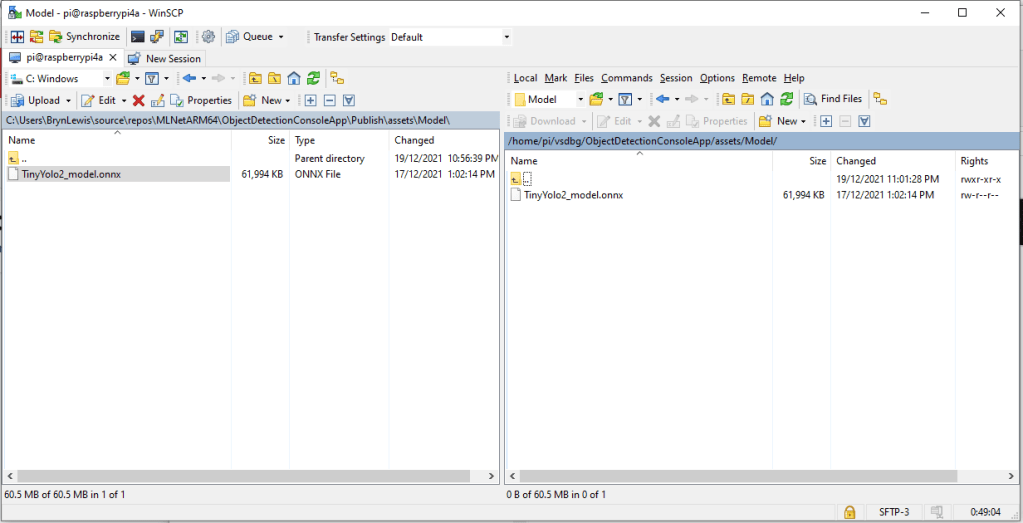Expand the remote Model directory dropdown
The width and height of the screenshot is (1023, 523).
[579, 99]
